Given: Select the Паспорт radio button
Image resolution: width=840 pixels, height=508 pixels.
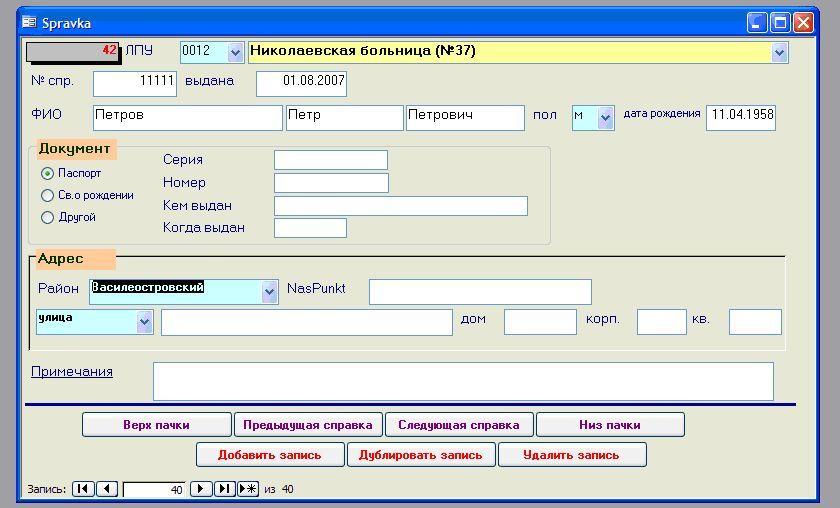Looking at the screenshot, I should pyautogui.click(x=47, y=173).
